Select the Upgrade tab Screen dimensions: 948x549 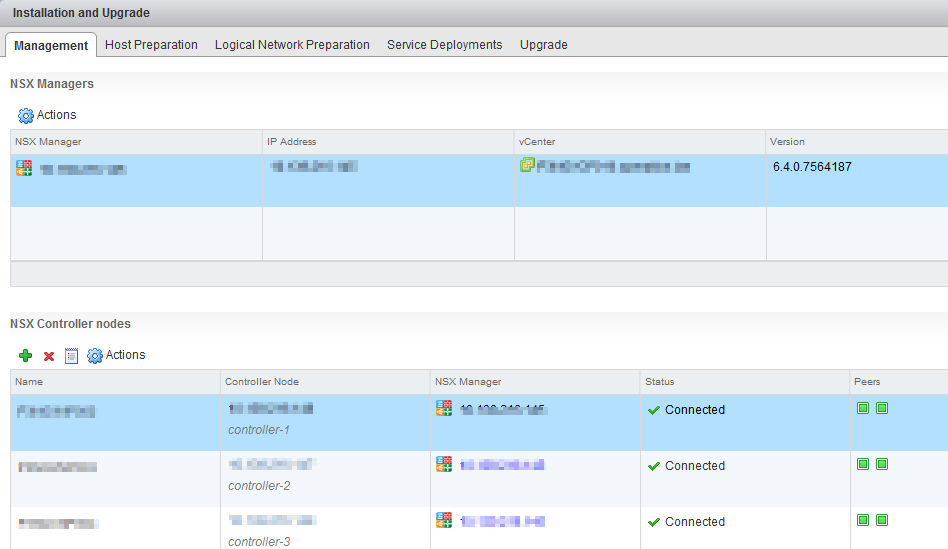click(x=543, y=45)
